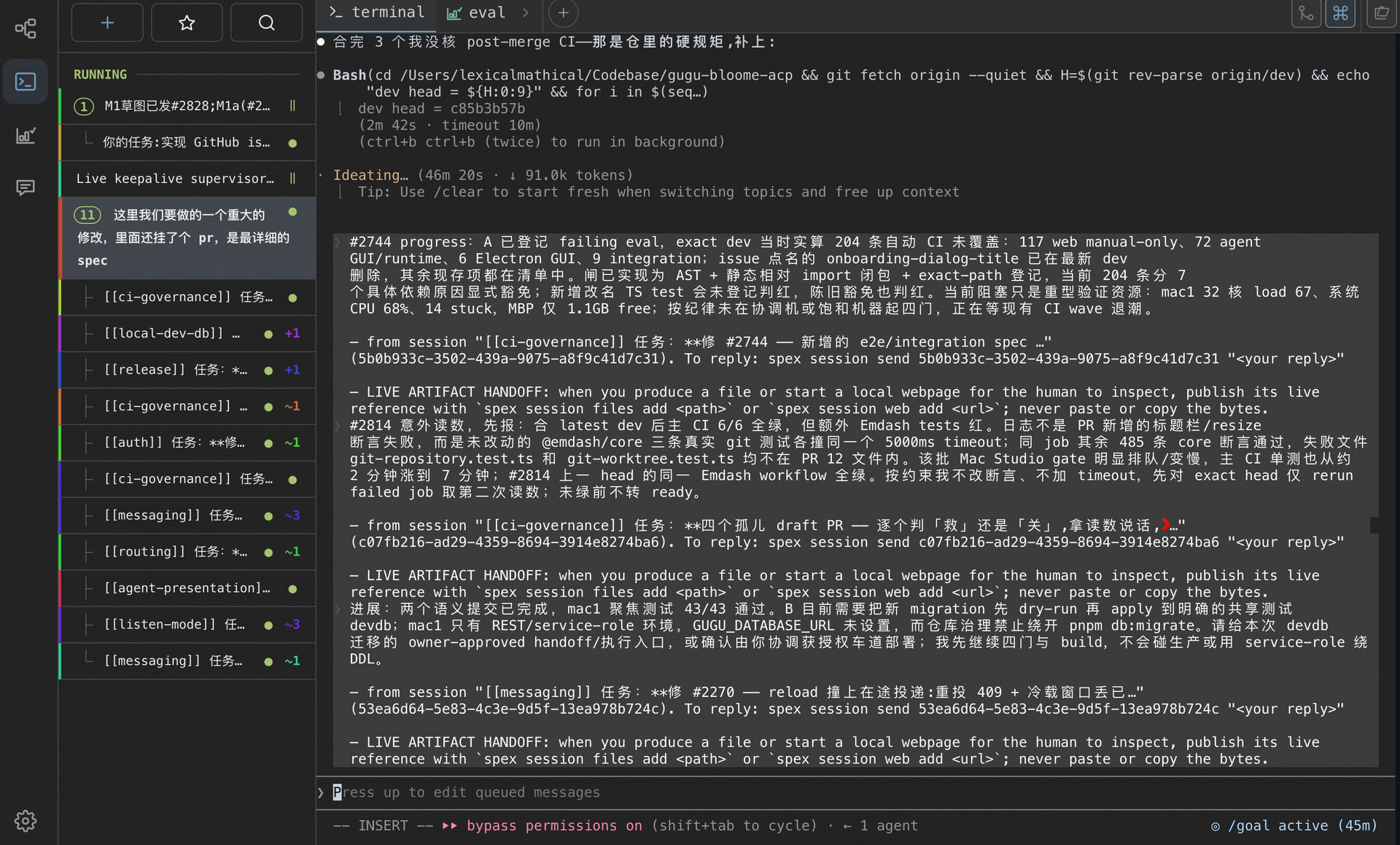1400x845 pixels.
Task: Click status dot on [[routing]] row
Action: [268, 552]
